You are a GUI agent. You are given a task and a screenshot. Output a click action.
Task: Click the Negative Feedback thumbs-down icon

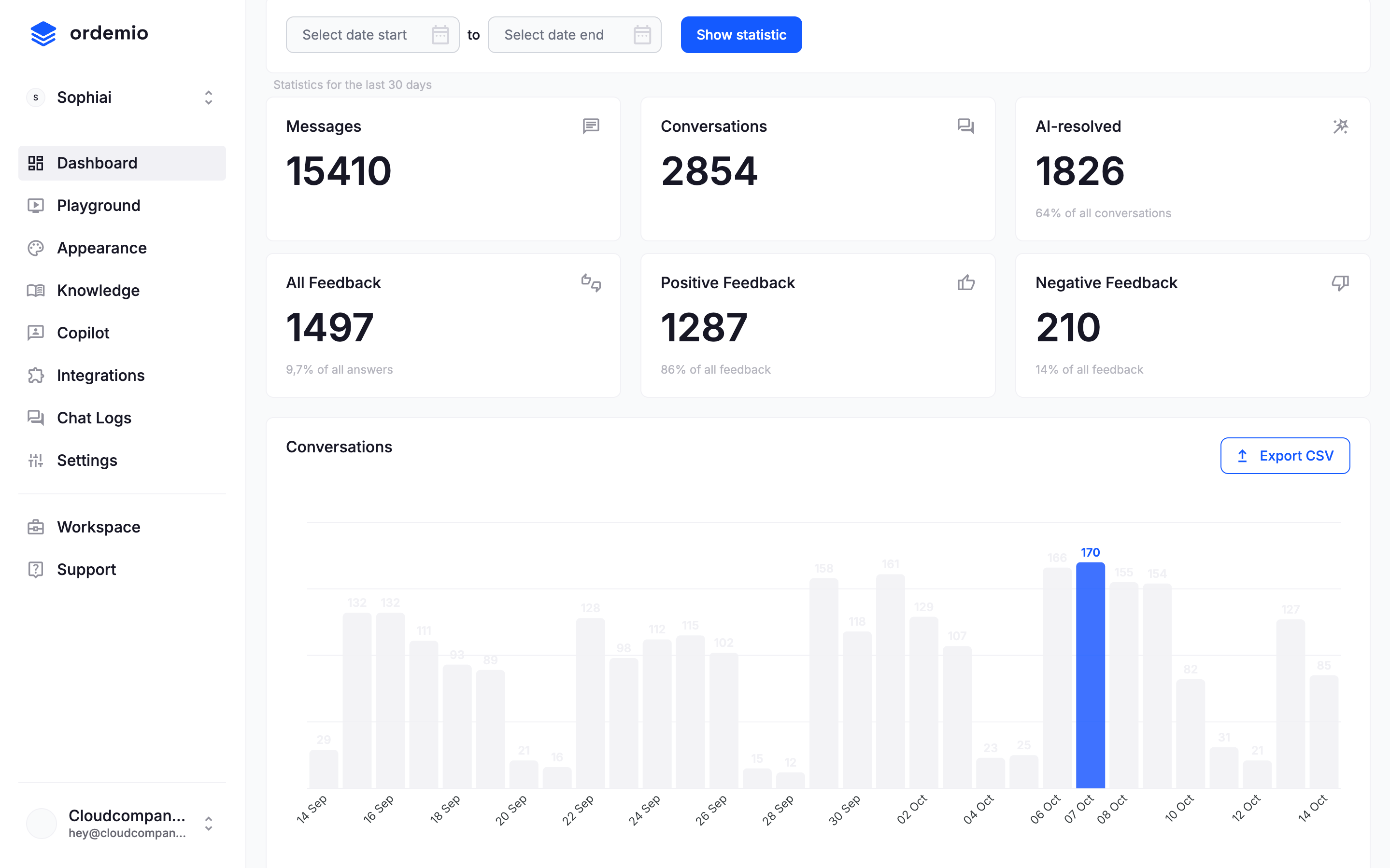click(x=1340, y=282)
